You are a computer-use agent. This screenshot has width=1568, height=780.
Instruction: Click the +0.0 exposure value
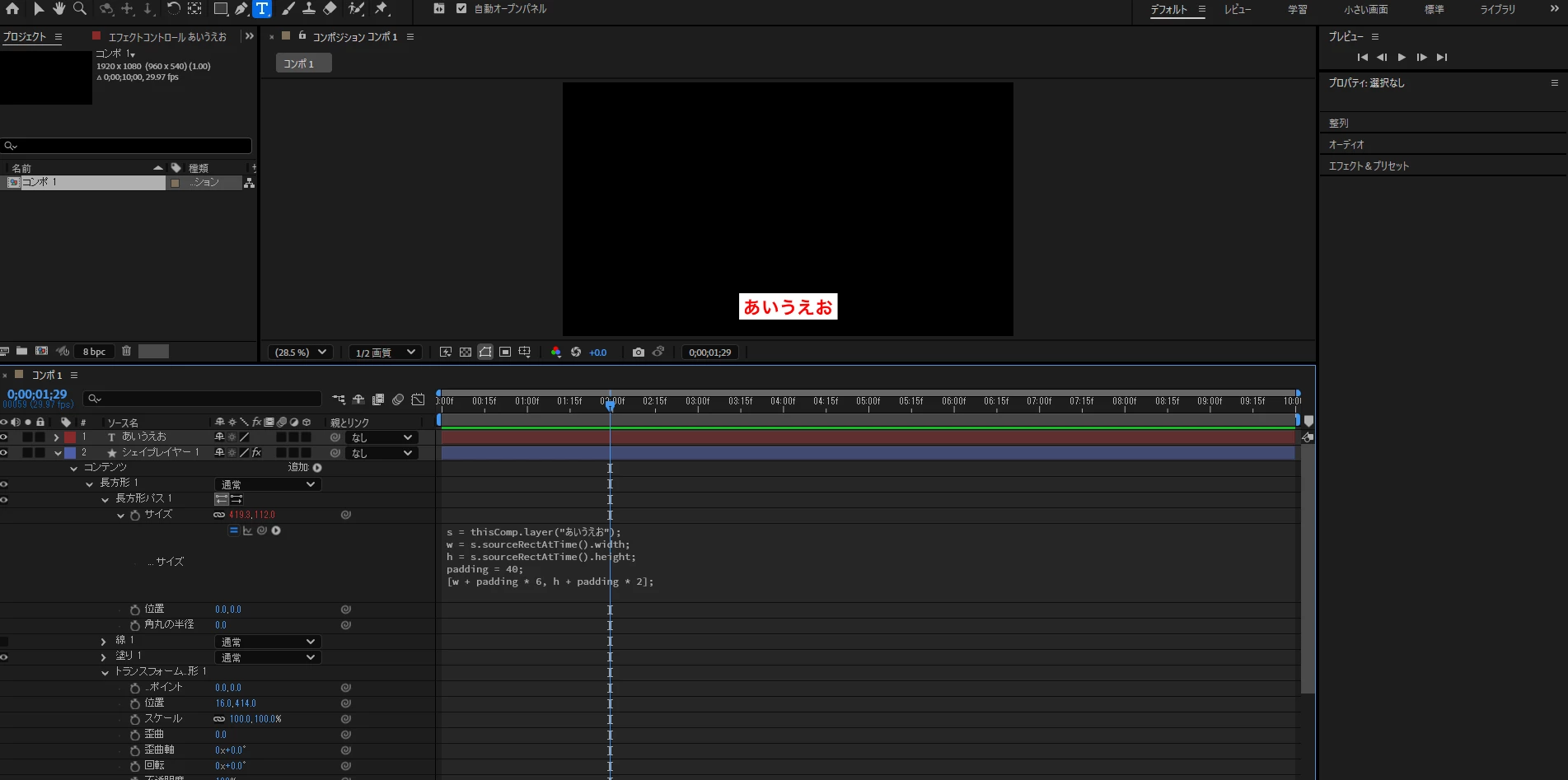click(x=598, y=353)
